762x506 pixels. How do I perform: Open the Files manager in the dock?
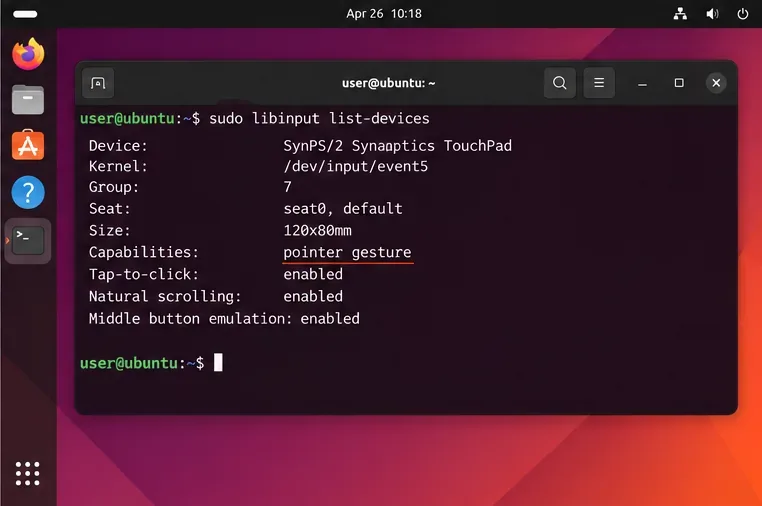tap(28, 100)
